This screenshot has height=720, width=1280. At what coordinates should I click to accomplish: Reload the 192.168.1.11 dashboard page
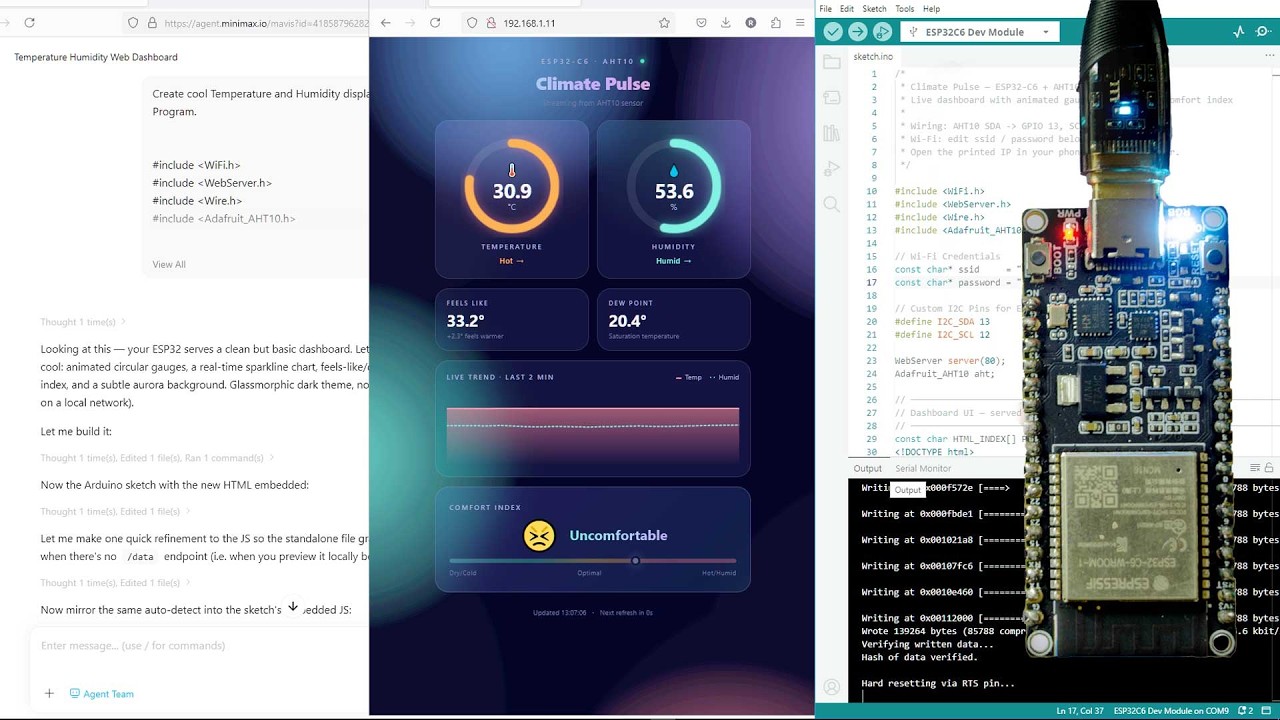pyautogui.click(x=435, y=23)
